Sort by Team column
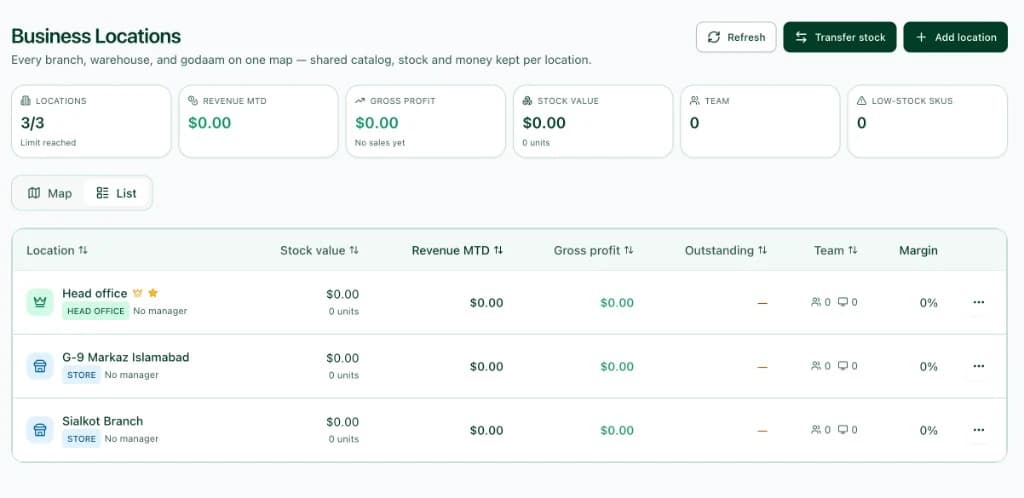 (x=835, y=251)
